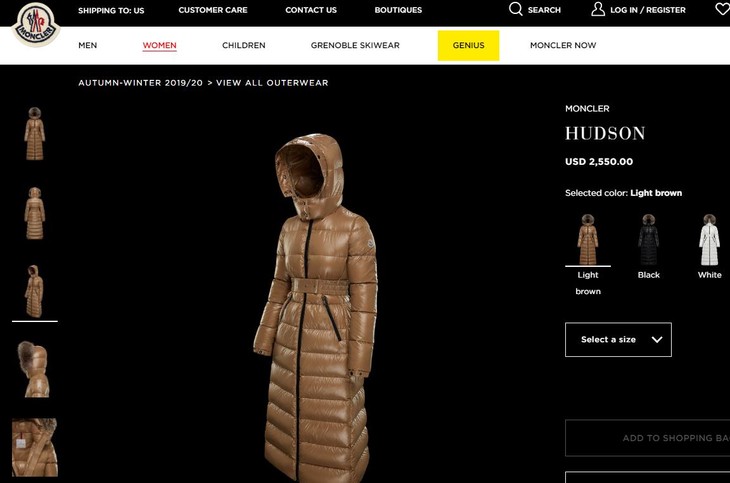
Task: Click the size dropdown chevron arrow
Action: pyautogui.click(x=657, y=340)
